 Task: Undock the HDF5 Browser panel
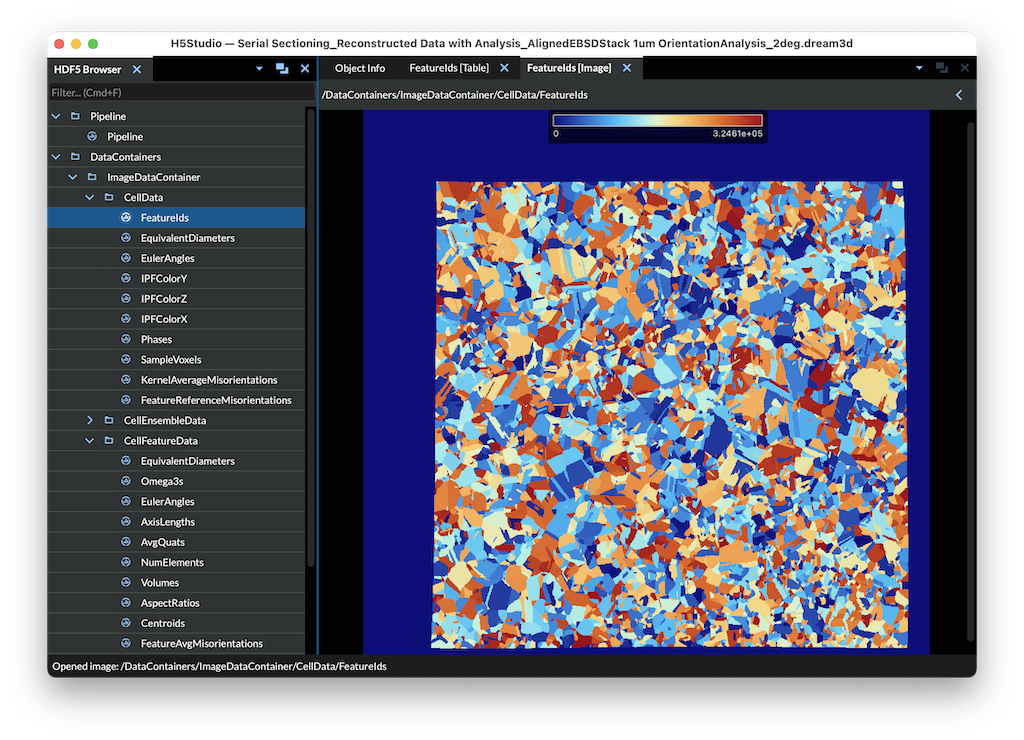point(282,69)
